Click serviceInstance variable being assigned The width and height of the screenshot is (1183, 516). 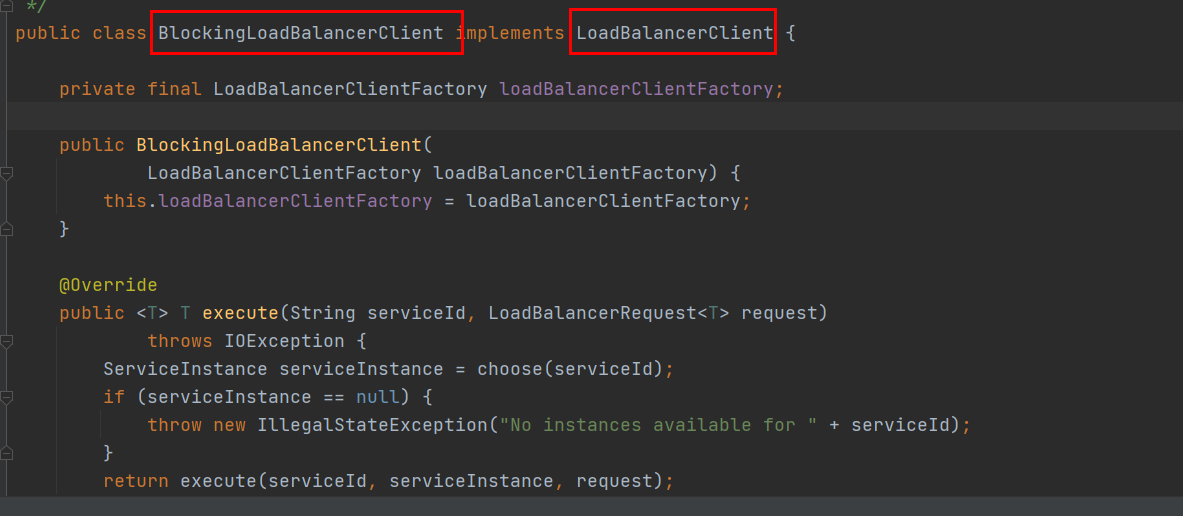tap(361, 369)
